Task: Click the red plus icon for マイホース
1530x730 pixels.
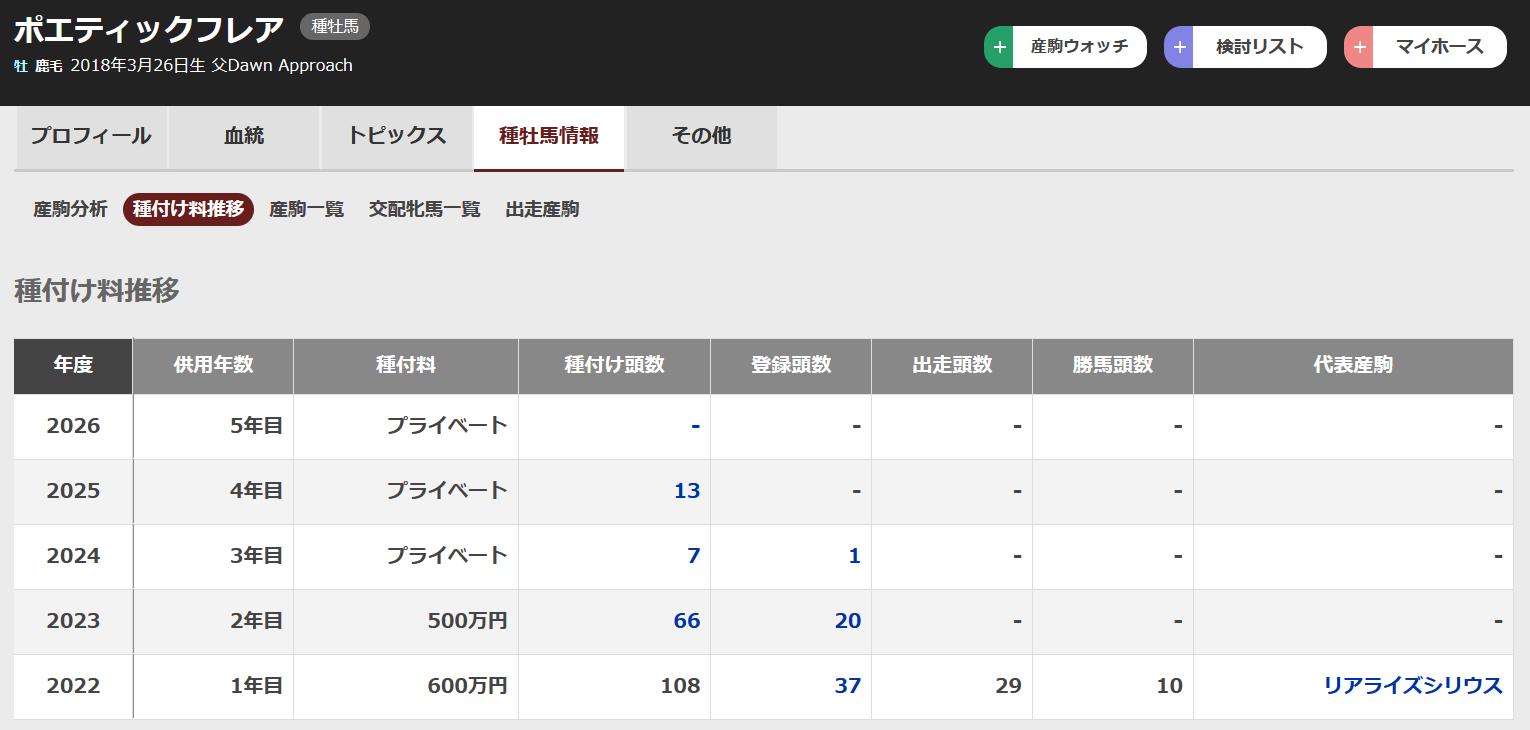Action: pos(1359,47)
